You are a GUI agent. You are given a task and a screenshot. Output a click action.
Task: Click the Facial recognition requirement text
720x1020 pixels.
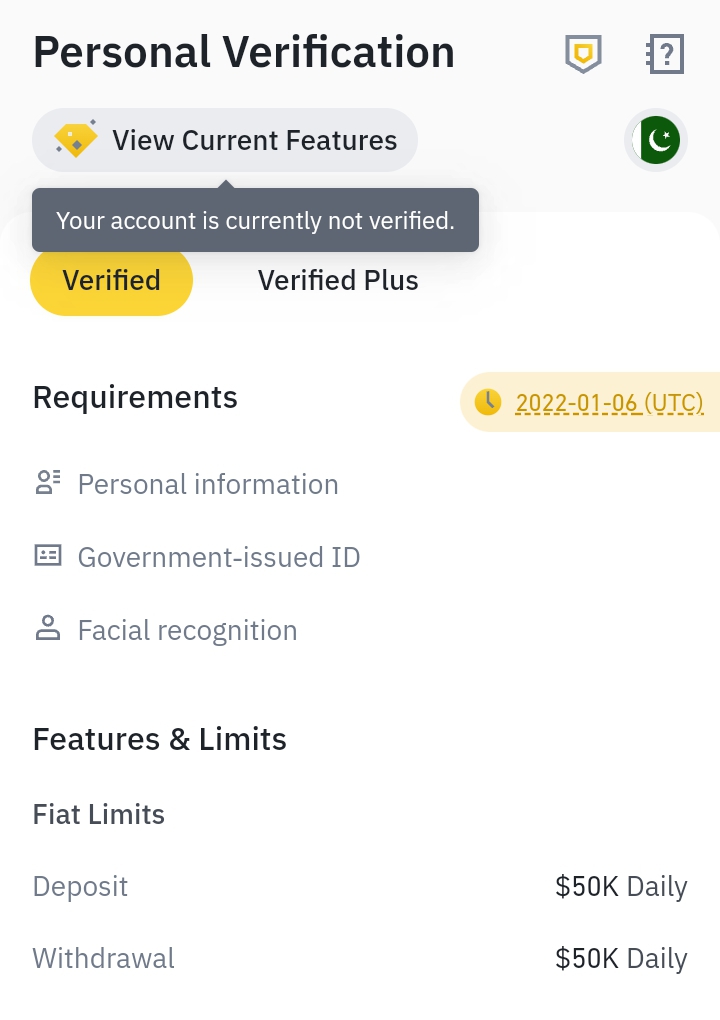pos(187,630)
